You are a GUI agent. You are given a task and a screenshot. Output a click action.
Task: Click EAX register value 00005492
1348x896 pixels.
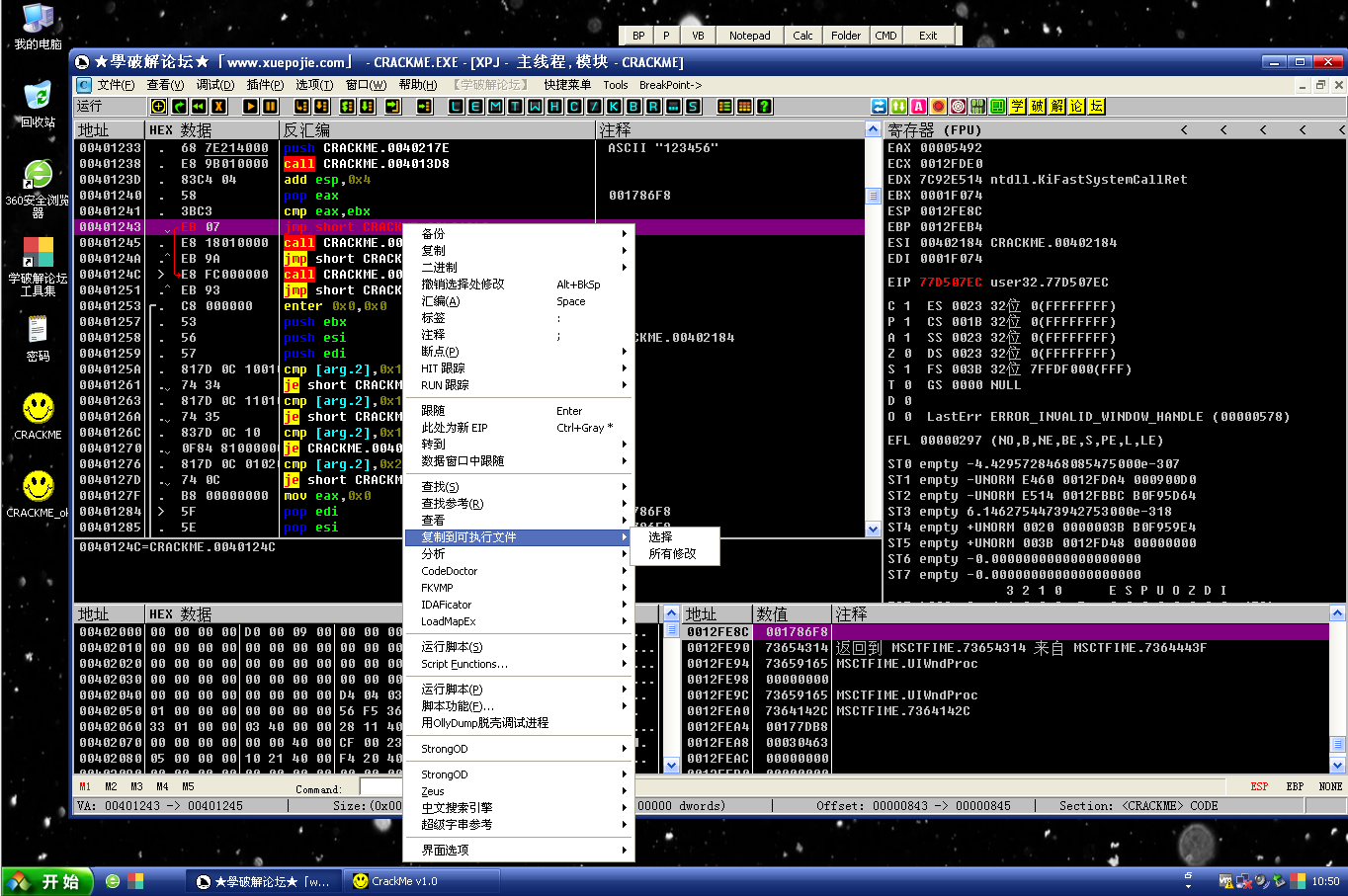(x=951, y=148)
